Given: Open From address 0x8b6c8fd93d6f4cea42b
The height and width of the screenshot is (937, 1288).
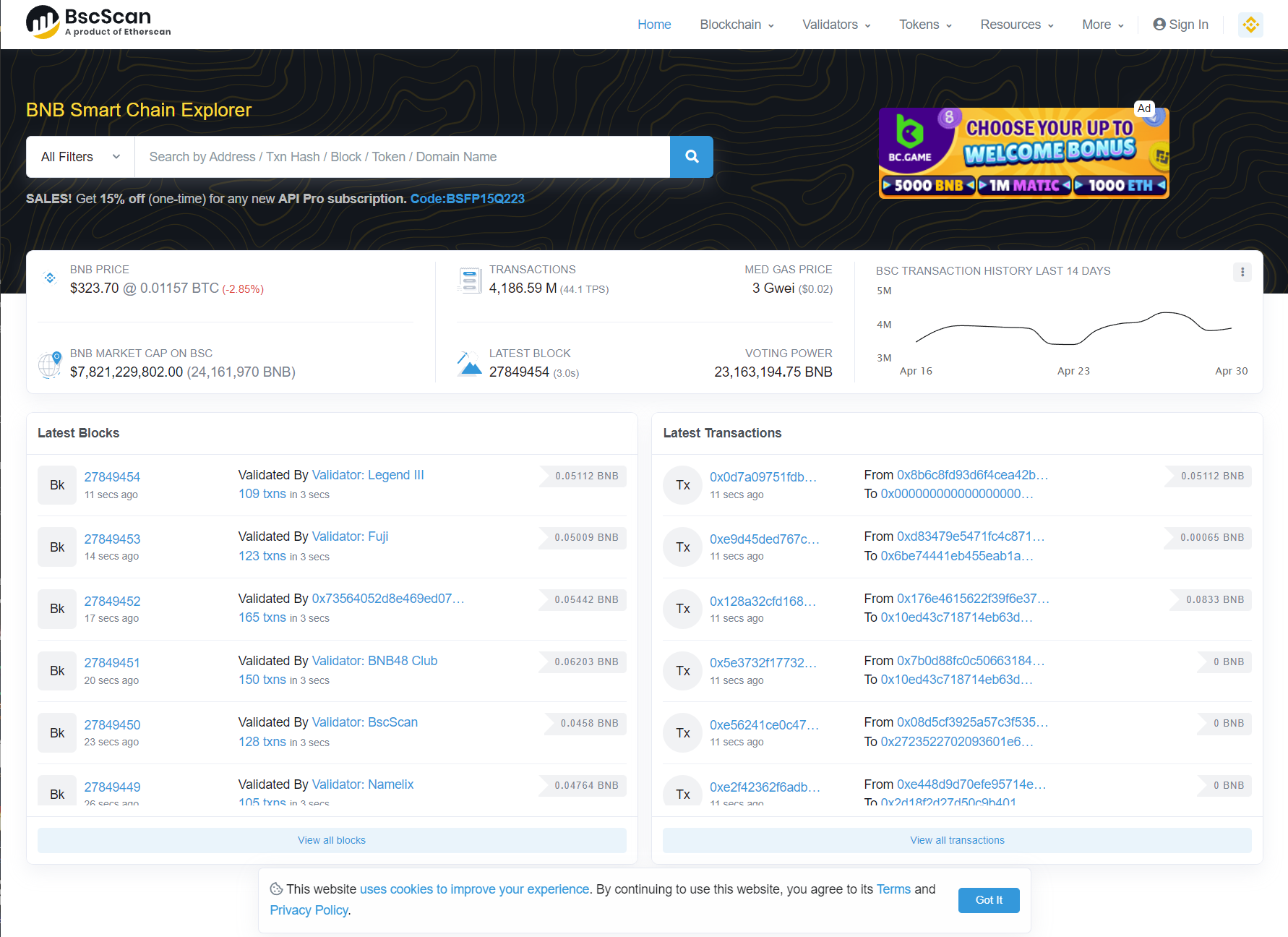Looking at the screenshot, I should tap(972, 475).
